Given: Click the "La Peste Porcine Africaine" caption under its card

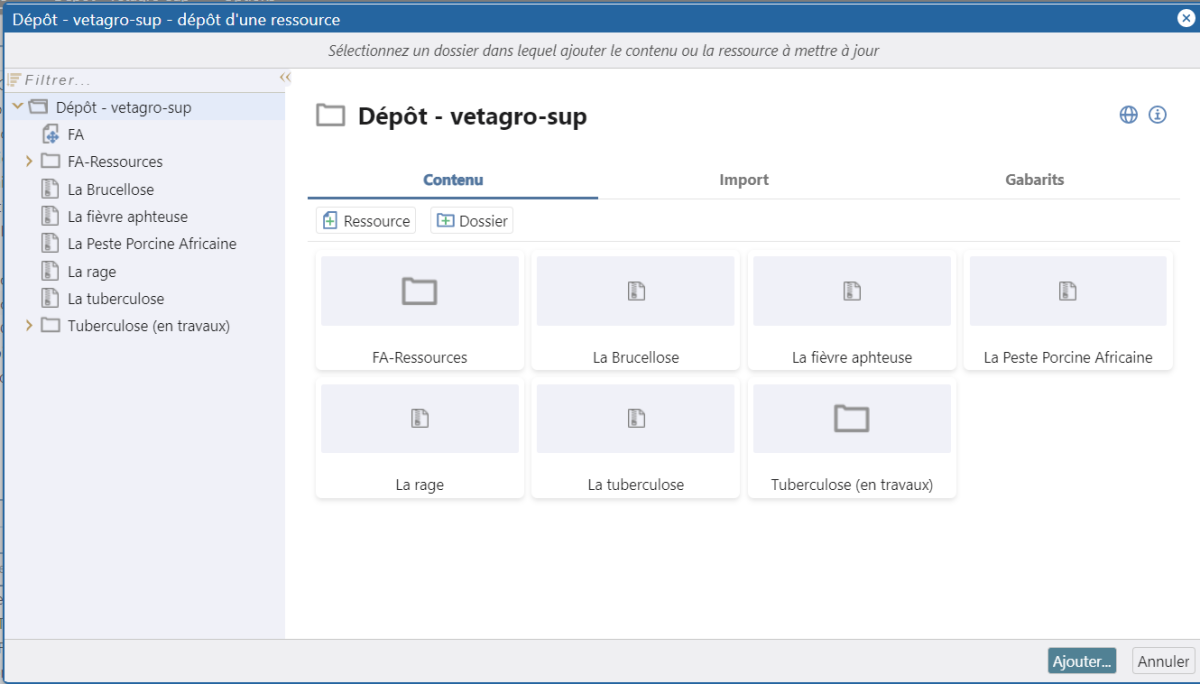Looking at the screenshot, I should point(1068,357).
